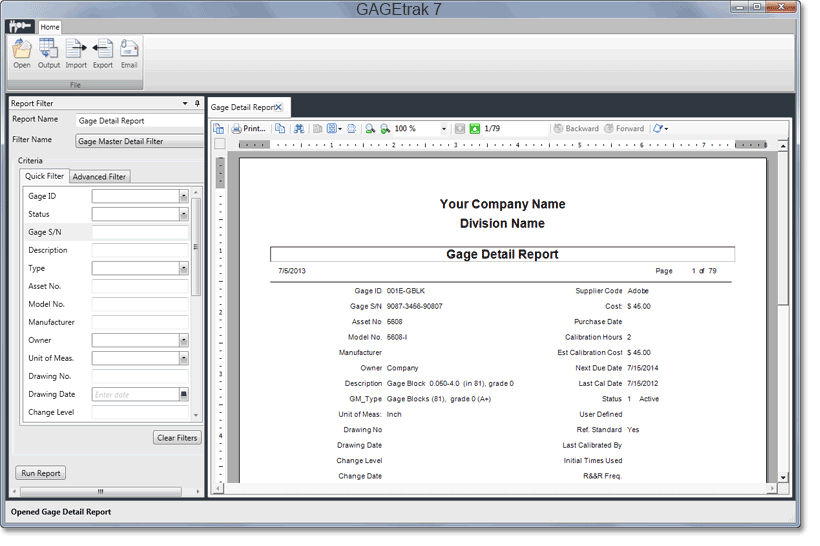
Task: Expand the Owner dropdown
Action: click(184, 340)
